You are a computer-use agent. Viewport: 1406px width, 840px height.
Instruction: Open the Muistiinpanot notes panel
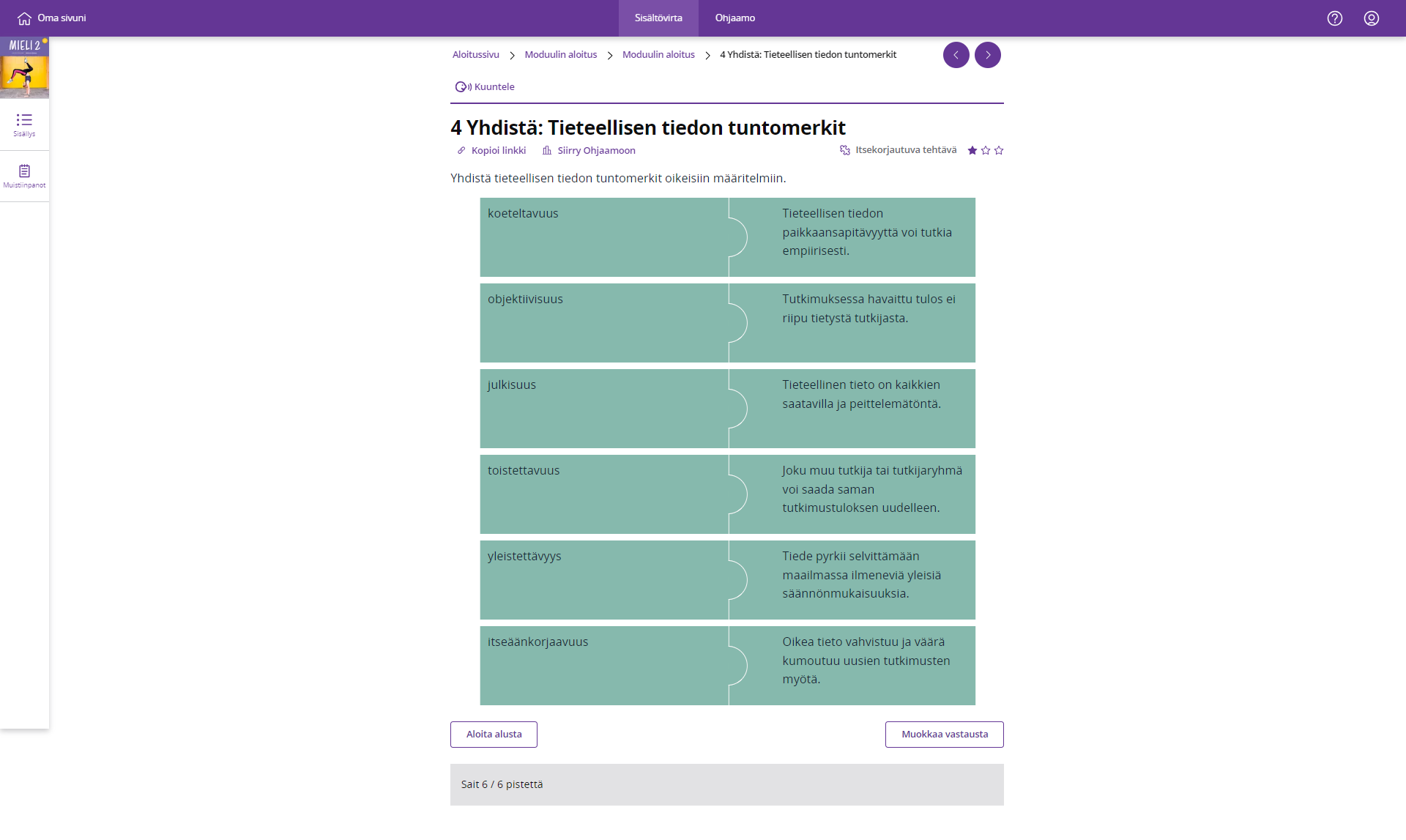click(24, 176)
